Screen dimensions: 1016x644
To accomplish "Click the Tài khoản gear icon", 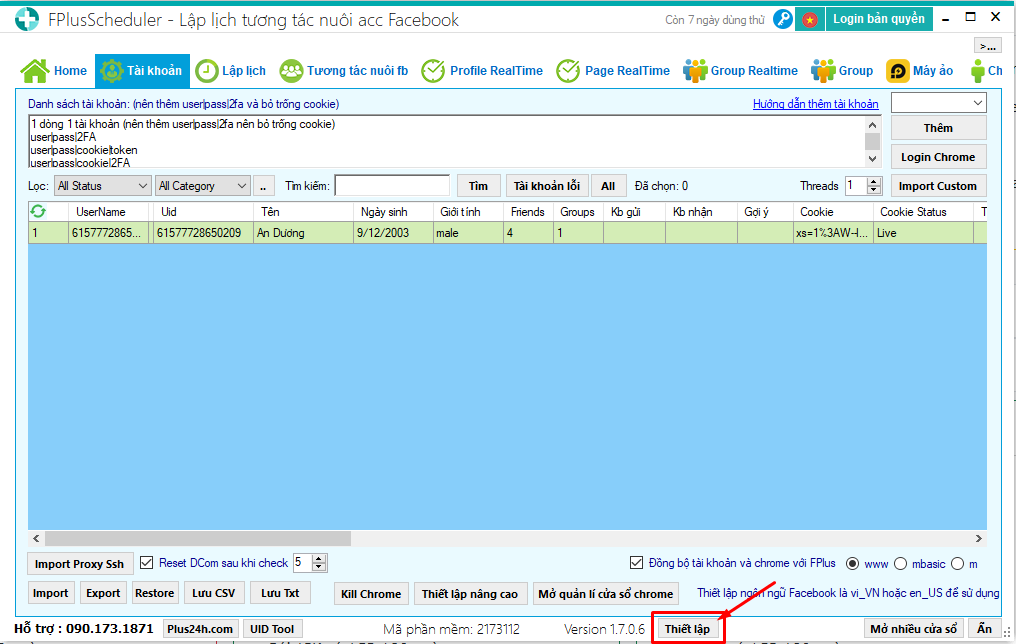I will tap(111, 71).
